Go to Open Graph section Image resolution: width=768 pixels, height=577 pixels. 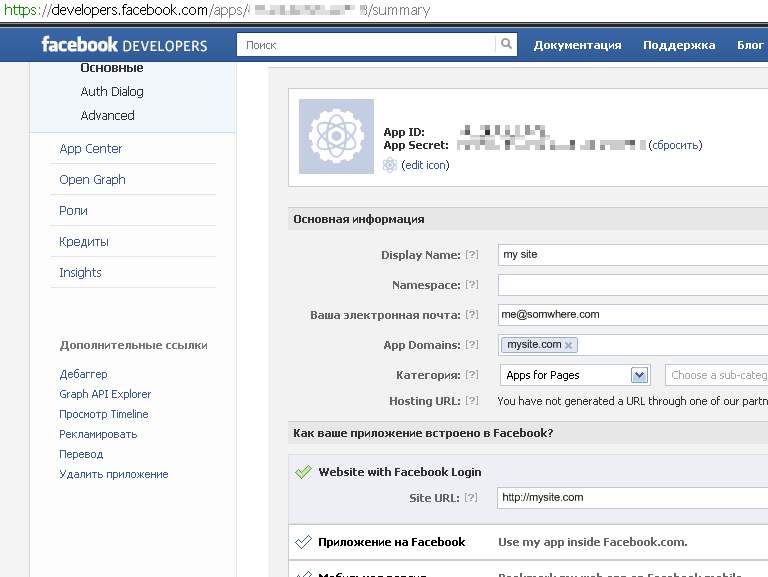92,180
